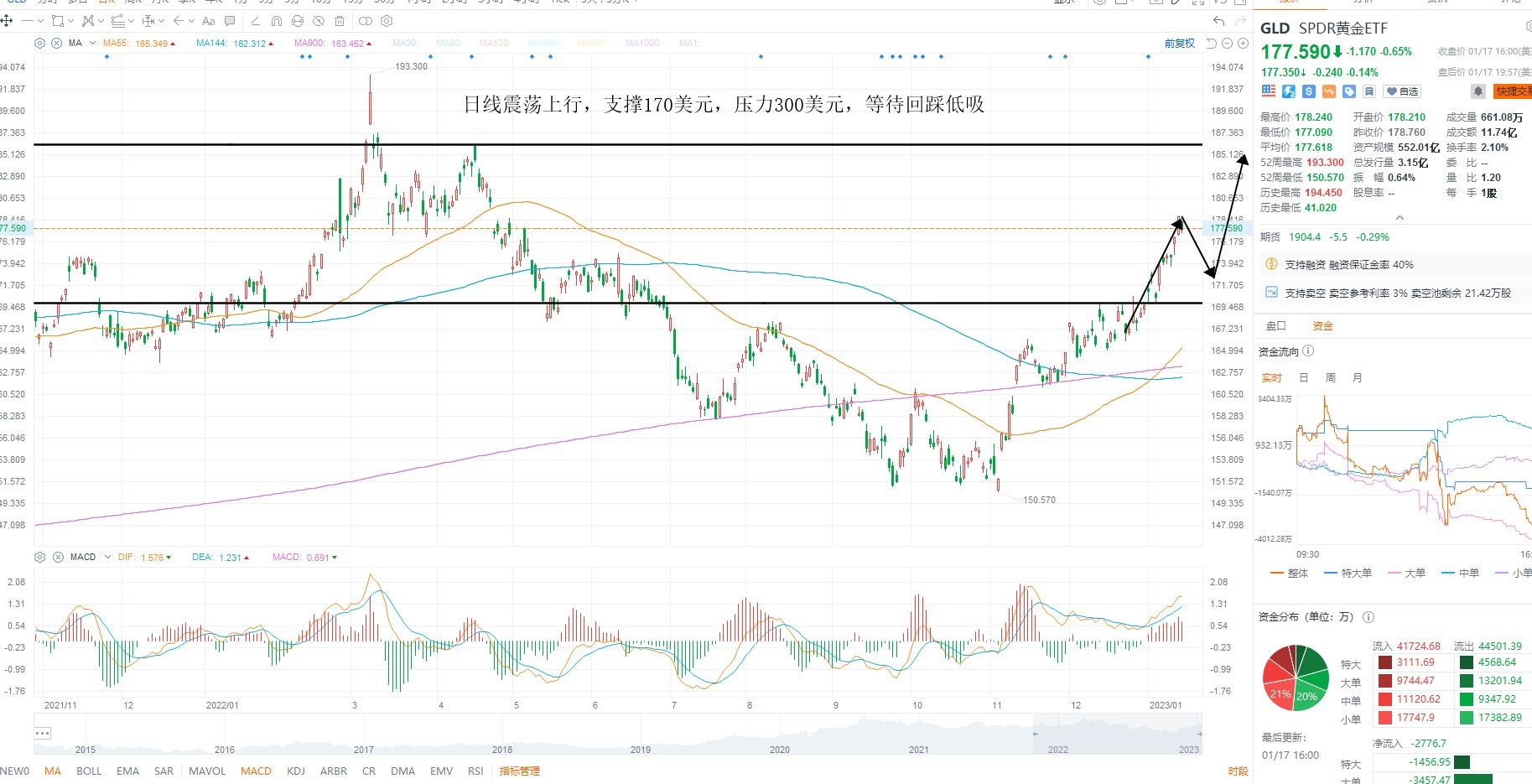Enable the magnet snap tool

(277, 21)
